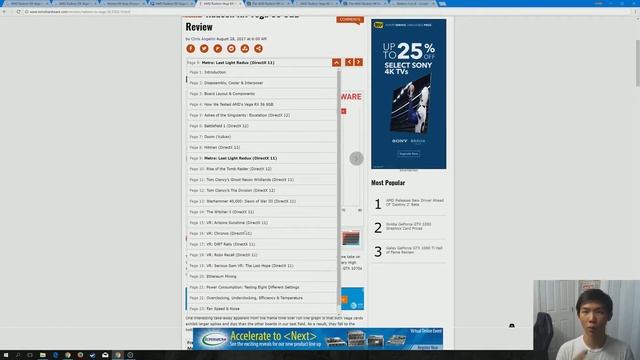The width and height of the screenshot is (640, 360).
Task: Go to previous page arrow
Action: pos(349,62)
